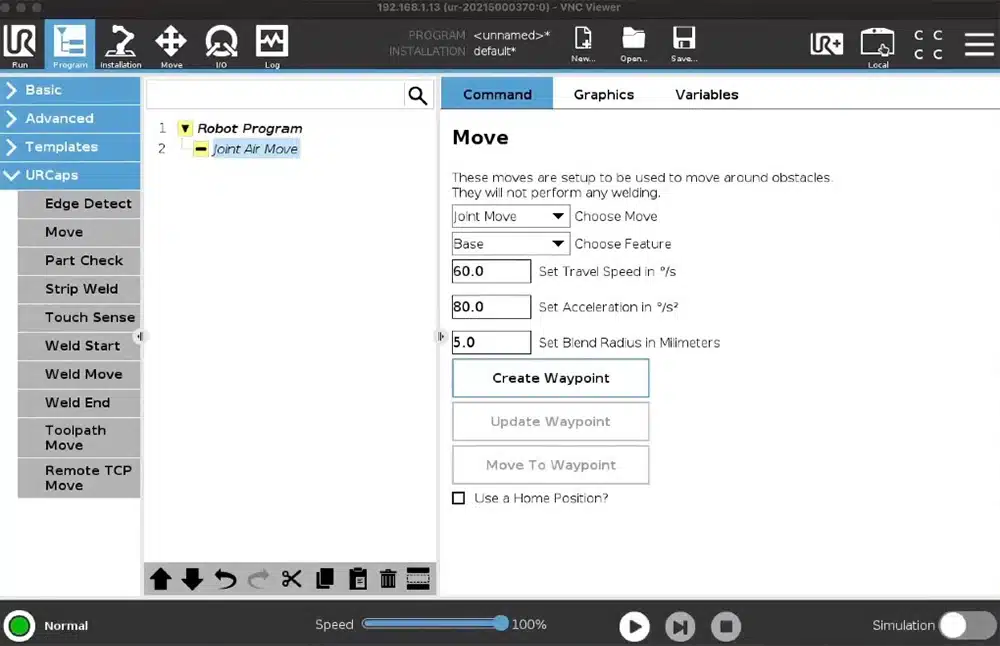Cut the selected node with scissors
The height and width of the screenshot is (646, 1000).
coord(291,579)
